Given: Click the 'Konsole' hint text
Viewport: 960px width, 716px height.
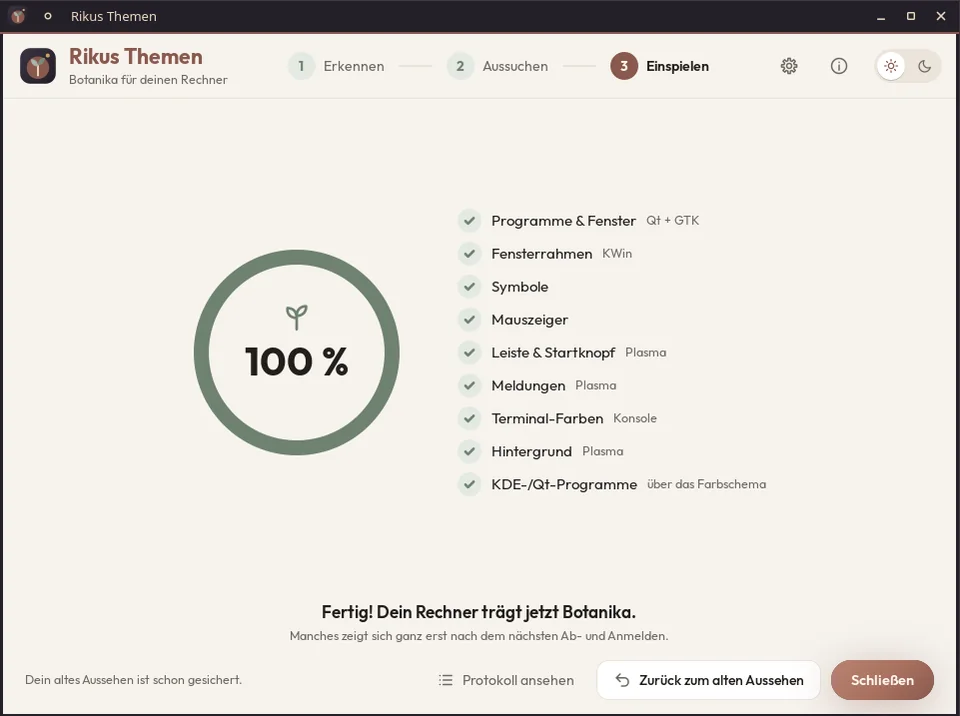Looking at the screenshot, I should [x=635, y=418].
